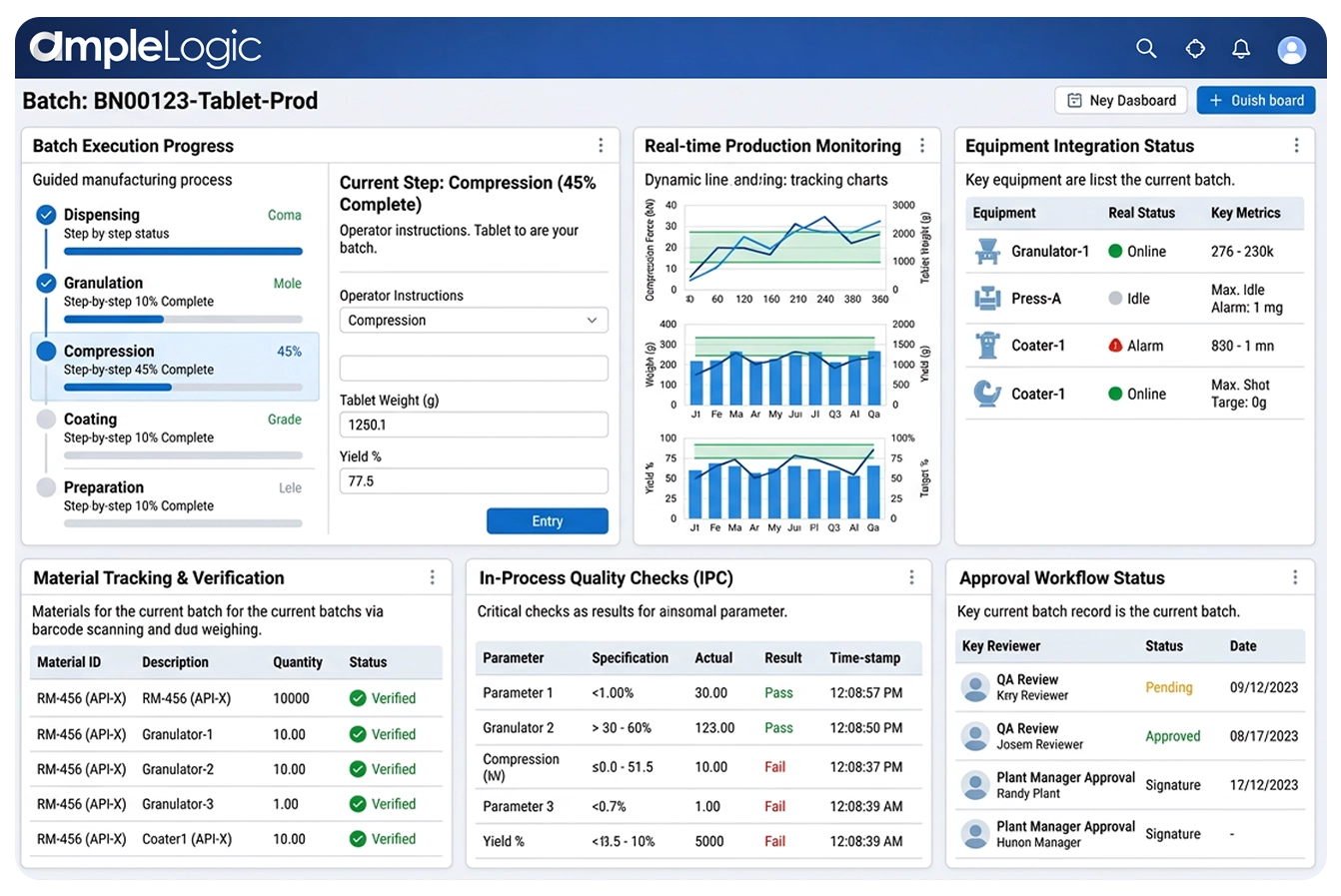The height and width of the screenshot is (896, 1341).
Task: Click the Tablet Weight input field
Action: click(x=473, y=426)
